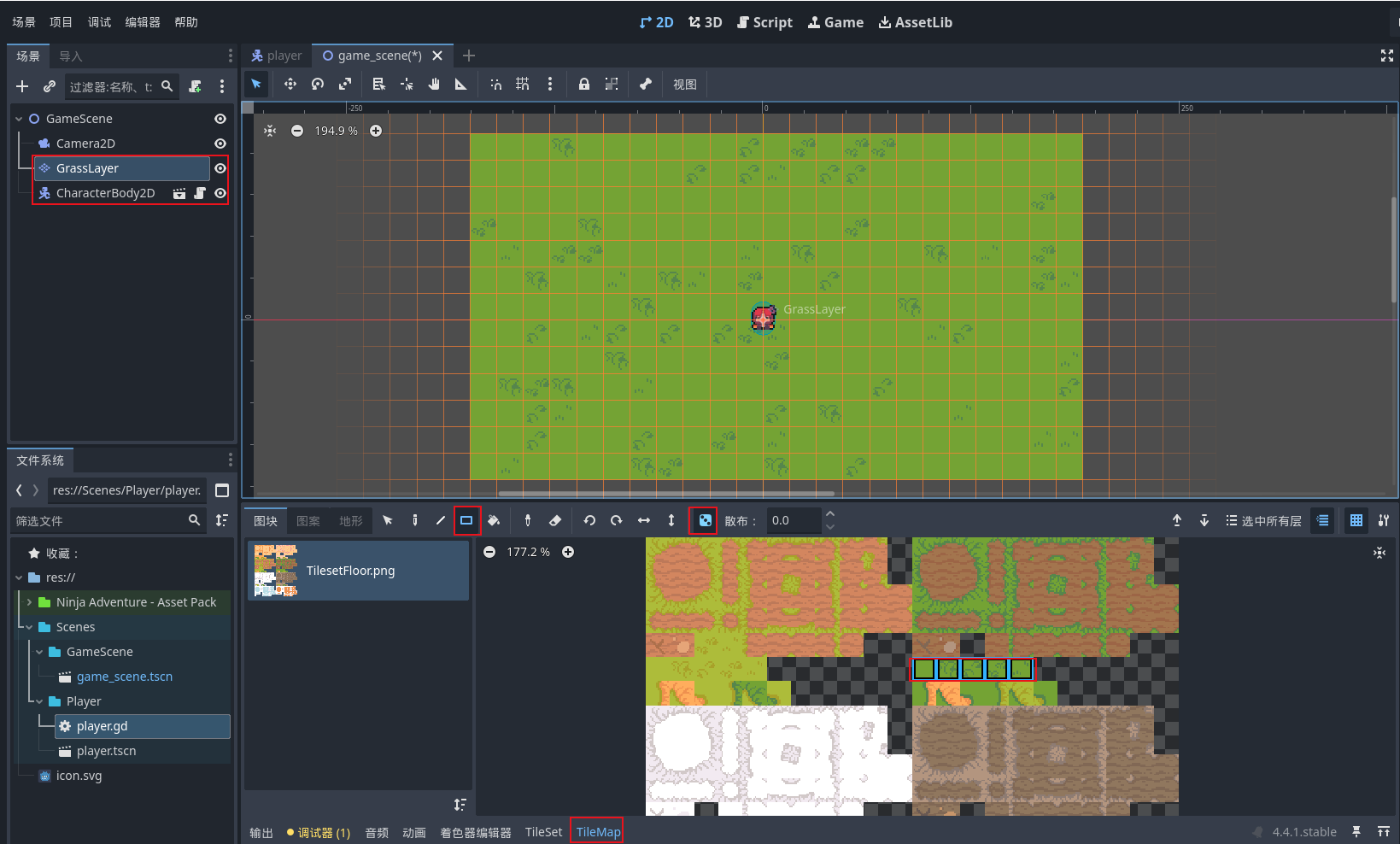Select the TileMap eraser tool
The width and height of the screenshot is (1400, 844).
pos(555,520)
